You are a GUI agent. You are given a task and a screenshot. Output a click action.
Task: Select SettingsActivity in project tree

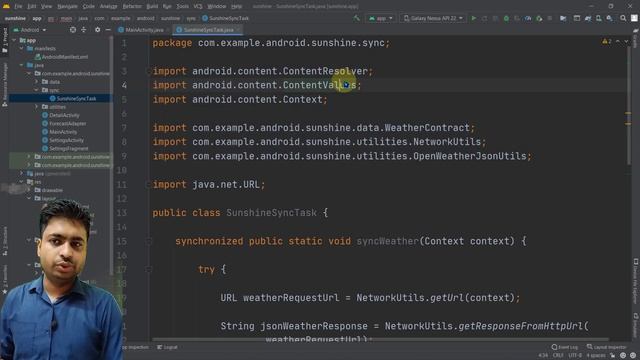(x=66, y=140)
